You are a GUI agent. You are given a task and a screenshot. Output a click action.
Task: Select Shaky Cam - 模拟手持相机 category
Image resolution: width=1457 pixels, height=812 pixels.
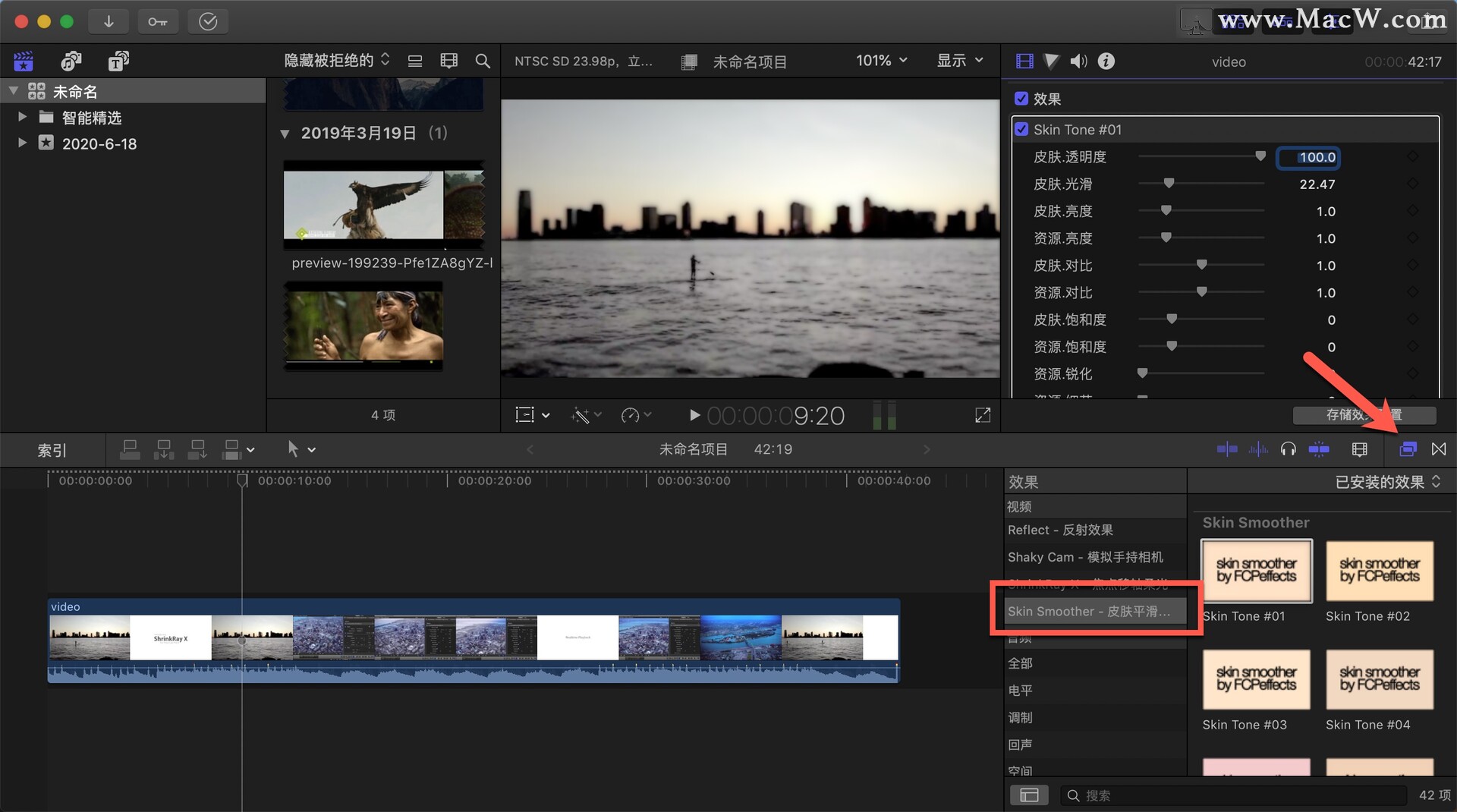pos(1095,557)
